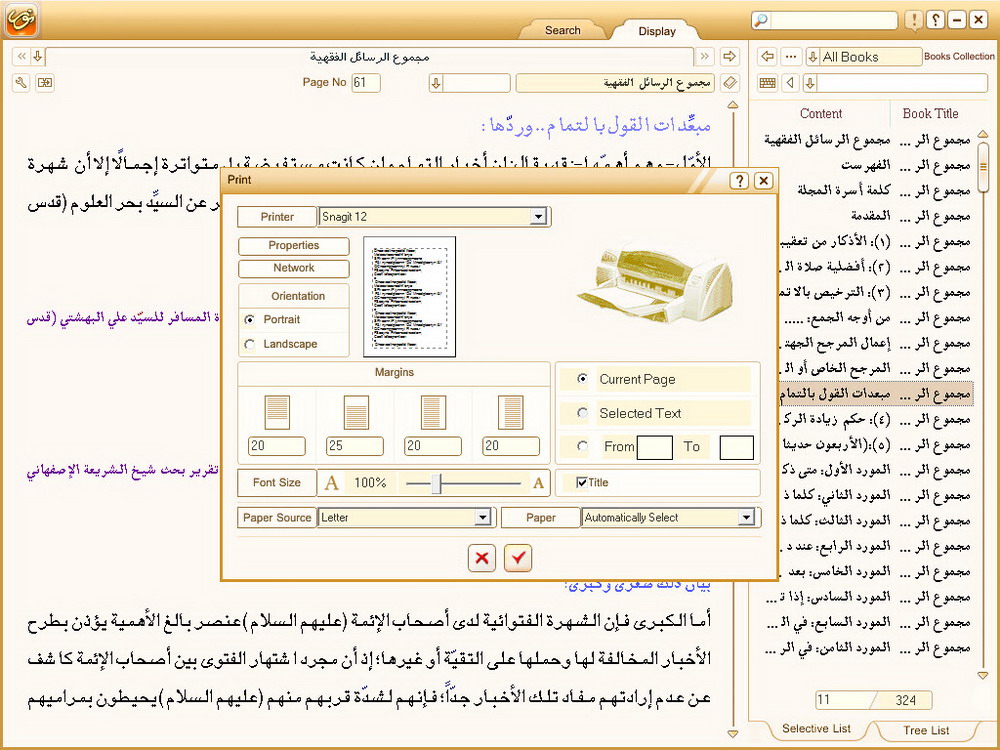Click the Properties button
Viewport: 1000px width, 750px height.
tap(293, 246)
